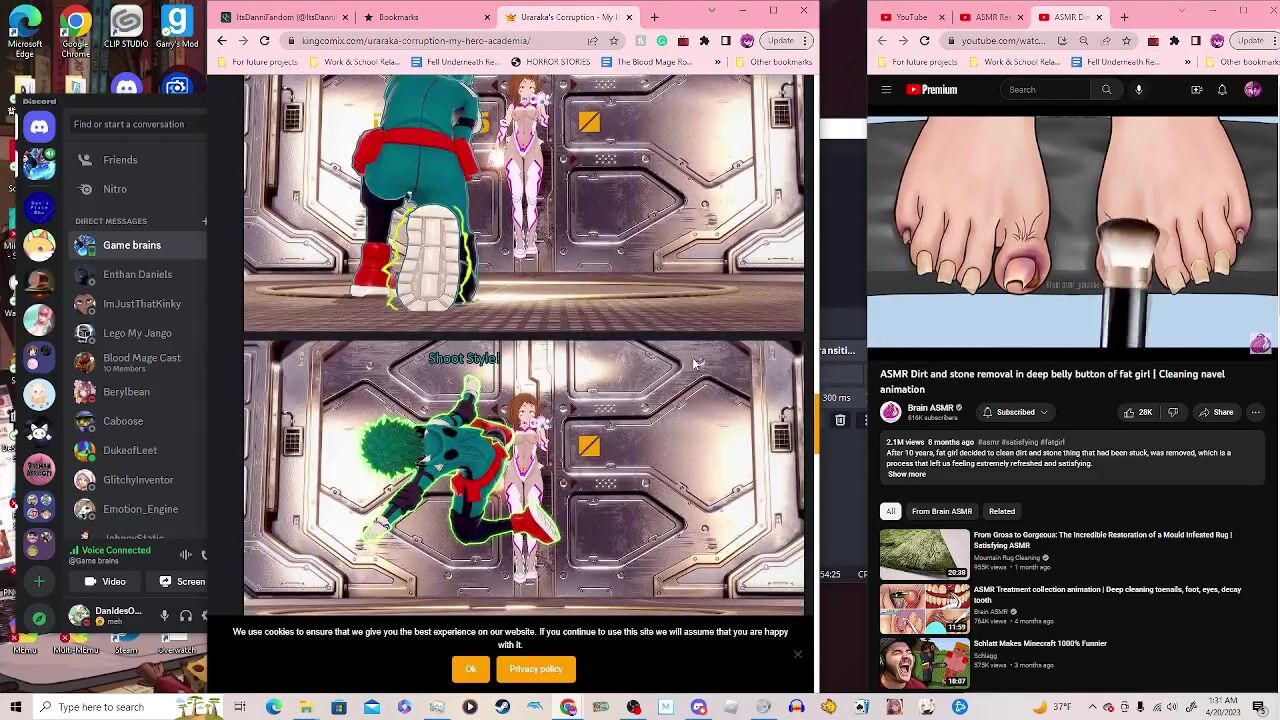Open Enthan Daniels conversation
The width and height of the screenshot is (1280, 720).
click(139, 274)
